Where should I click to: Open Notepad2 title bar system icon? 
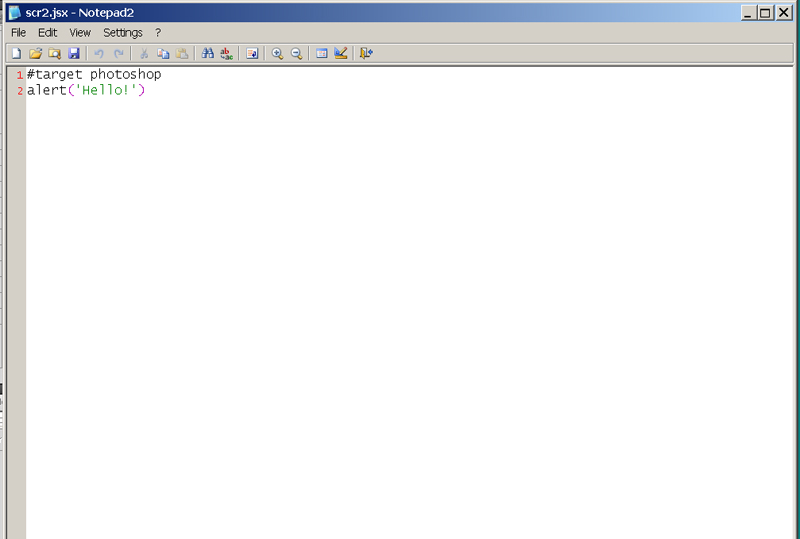(x=15, y=12)
